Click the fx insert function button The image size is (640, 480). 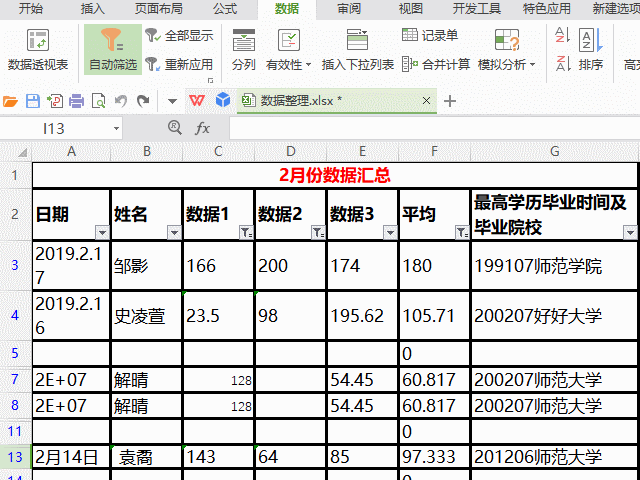[202, 129]
